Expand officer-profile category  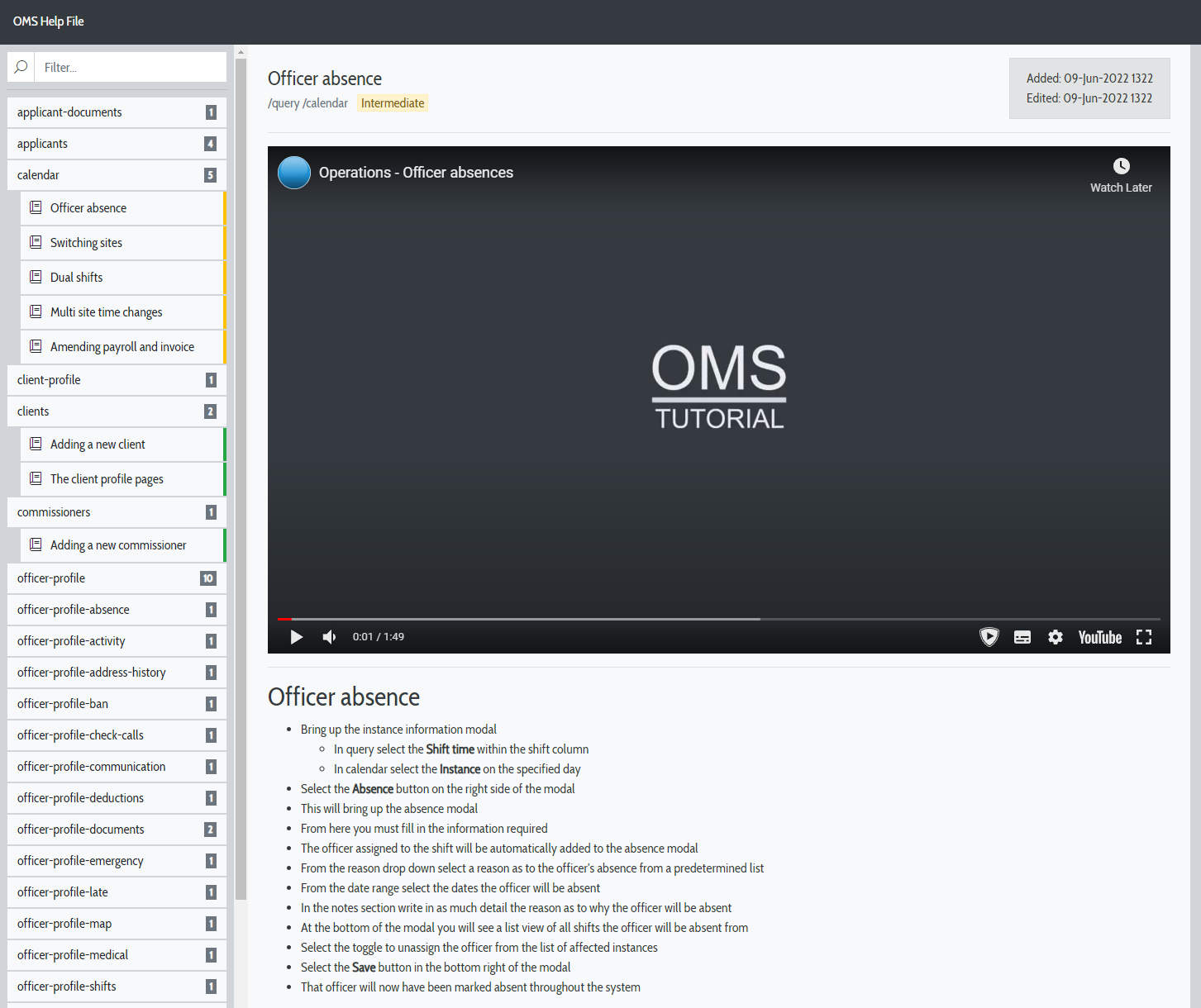click(x=117, y=578)
